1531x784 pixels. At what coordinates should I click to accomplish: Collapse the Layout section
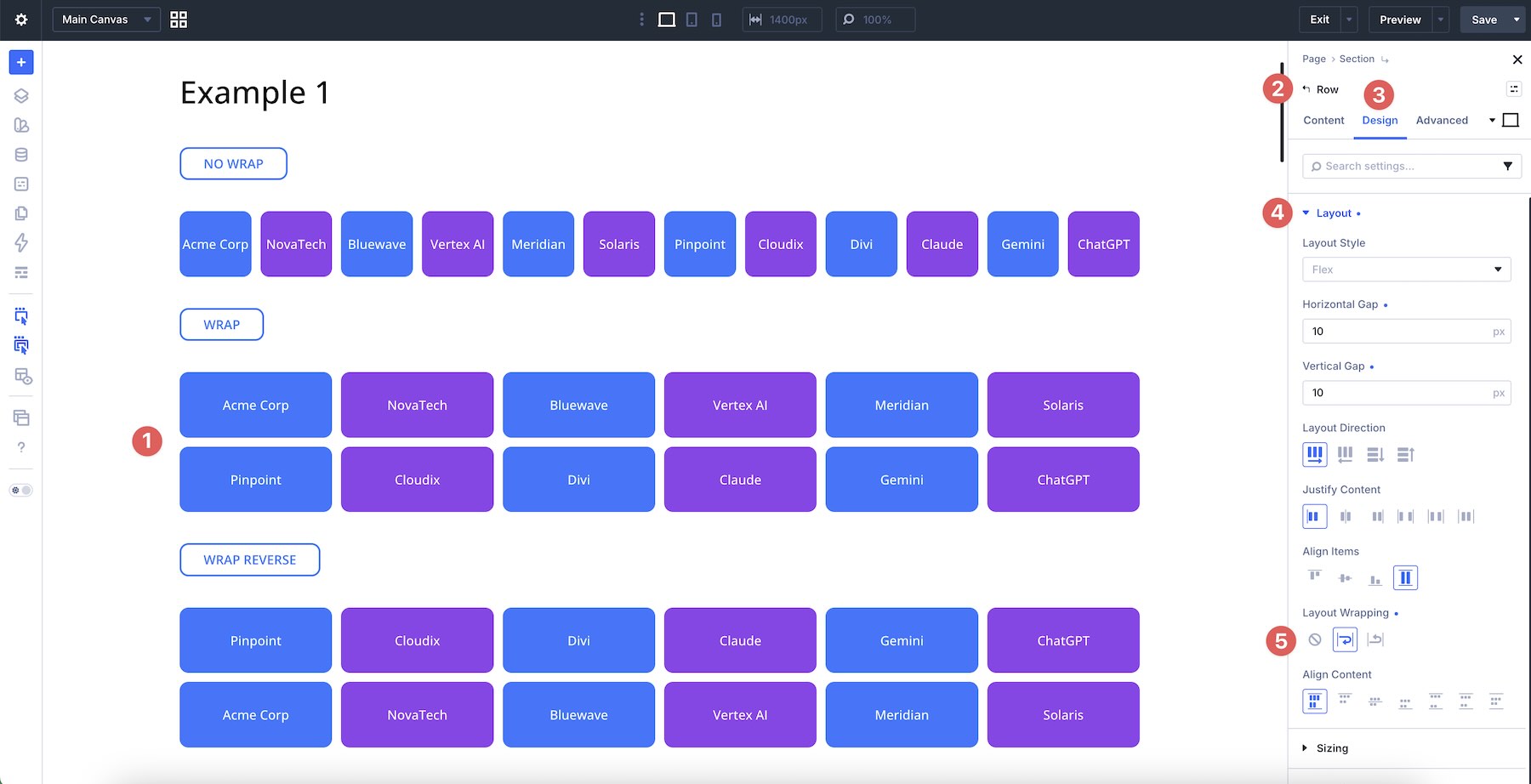1332,213
